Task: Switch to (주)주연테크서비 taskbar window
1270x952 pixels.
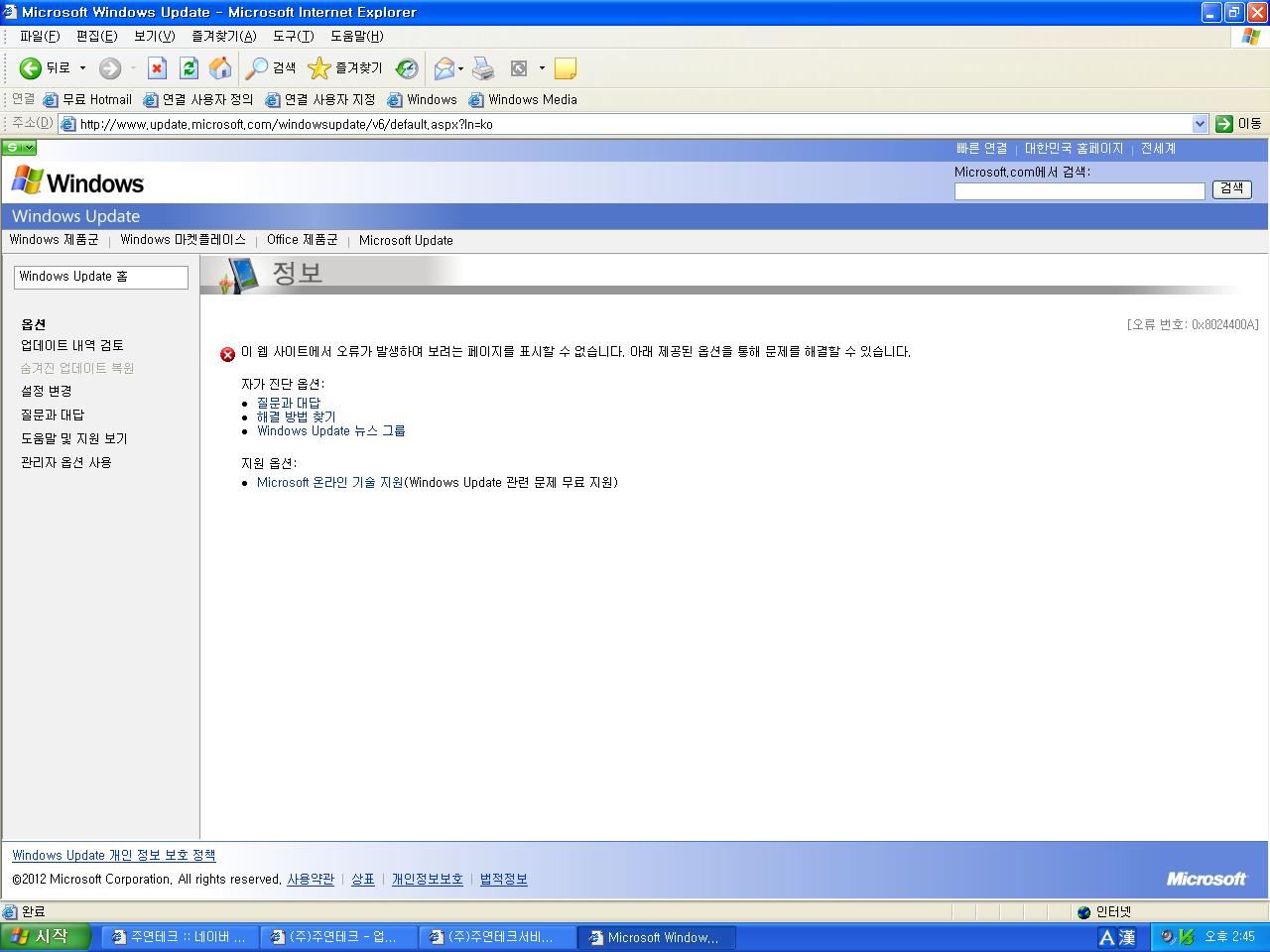Action: 496,937
